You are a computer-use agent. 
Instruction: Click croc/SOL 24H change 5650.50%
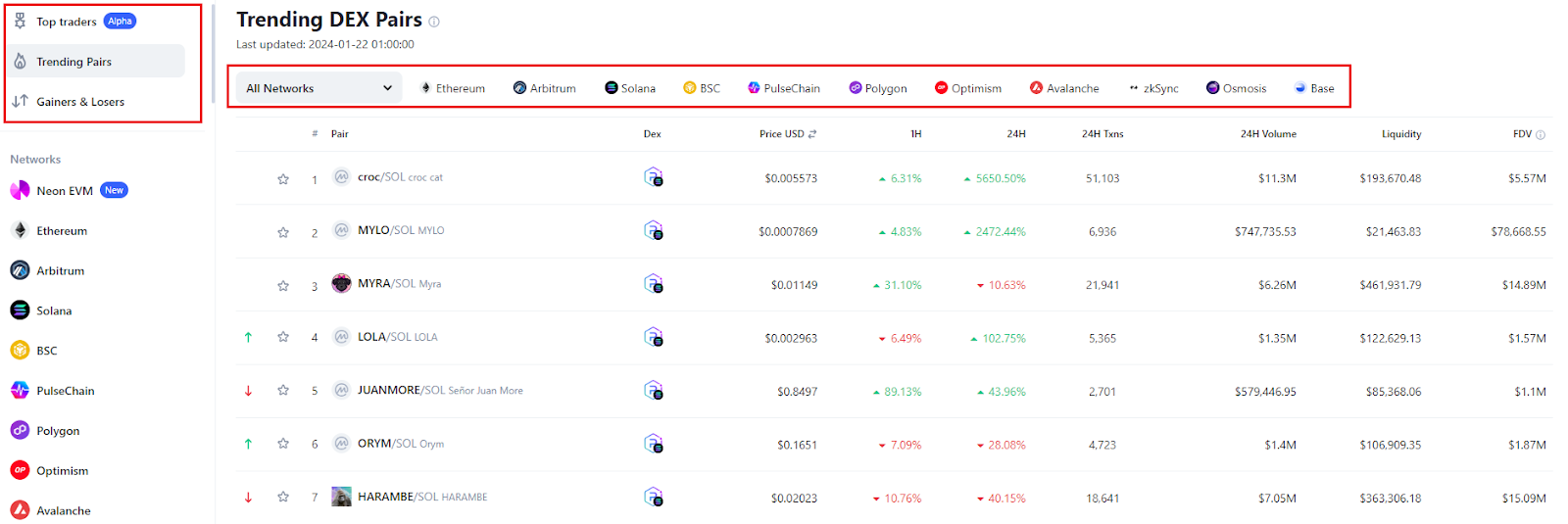point(995,178)
